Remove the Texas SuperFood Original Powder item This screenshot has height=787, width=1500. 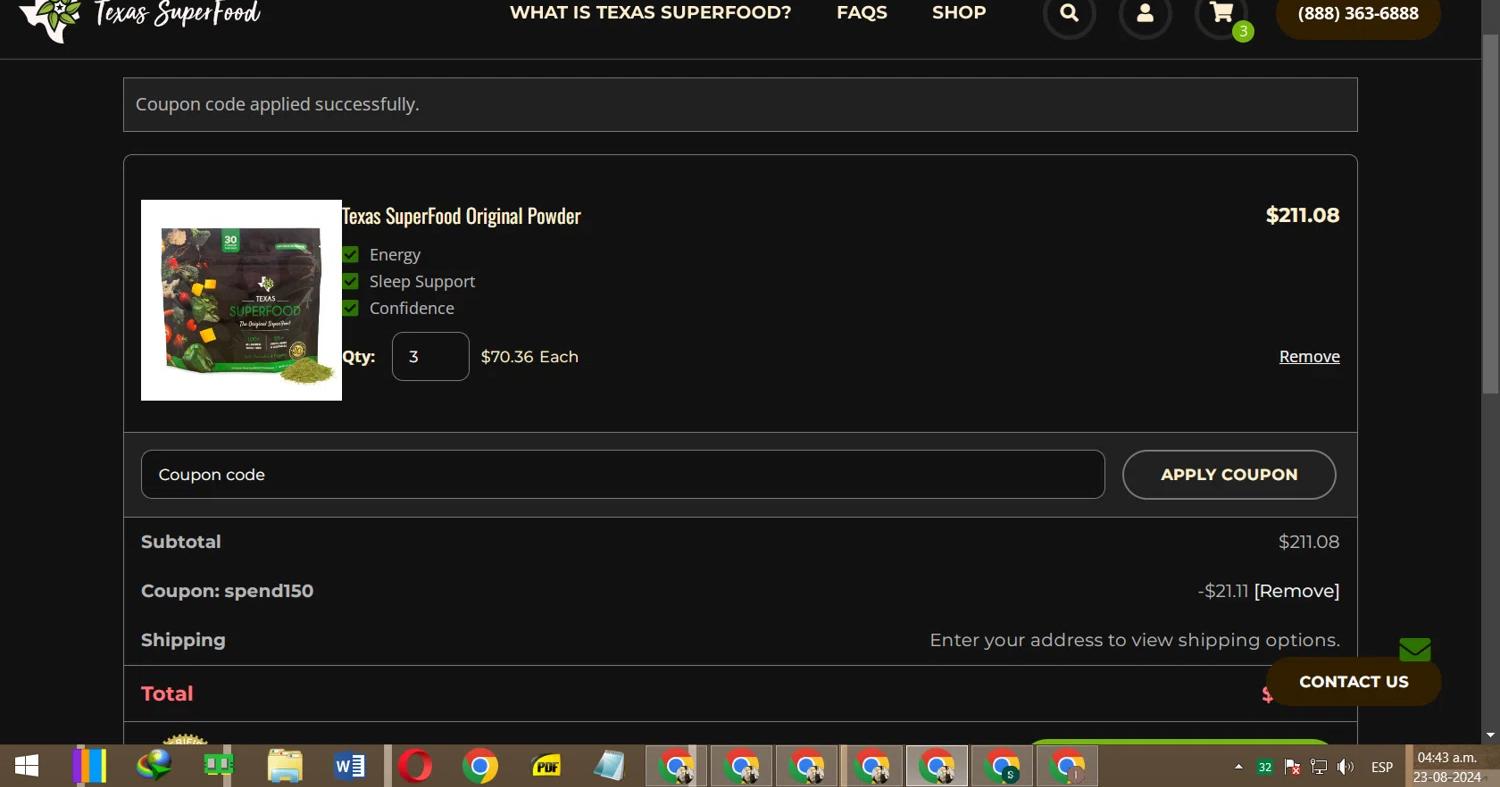pyautogui.click(x=1309, y=356)
